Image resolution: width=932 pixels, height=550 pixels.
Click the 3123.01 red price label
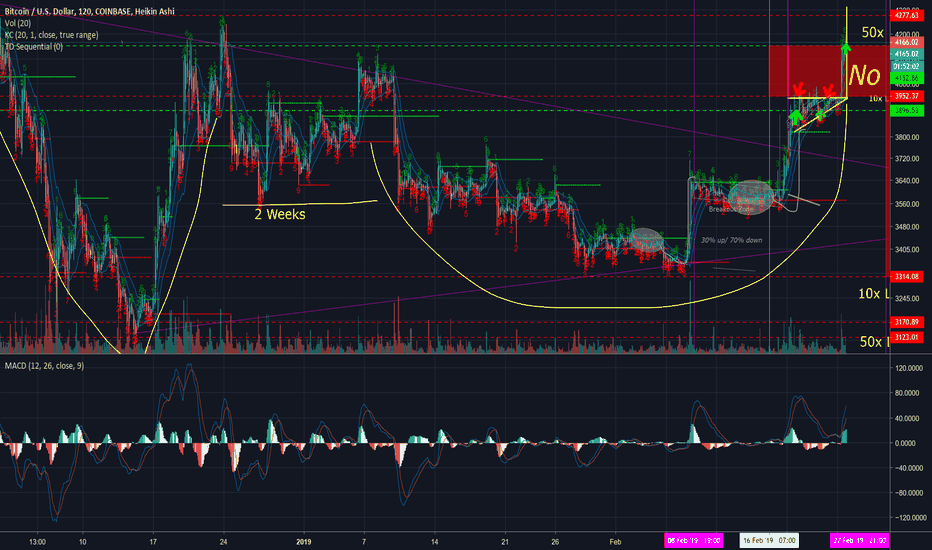[906, 338]
